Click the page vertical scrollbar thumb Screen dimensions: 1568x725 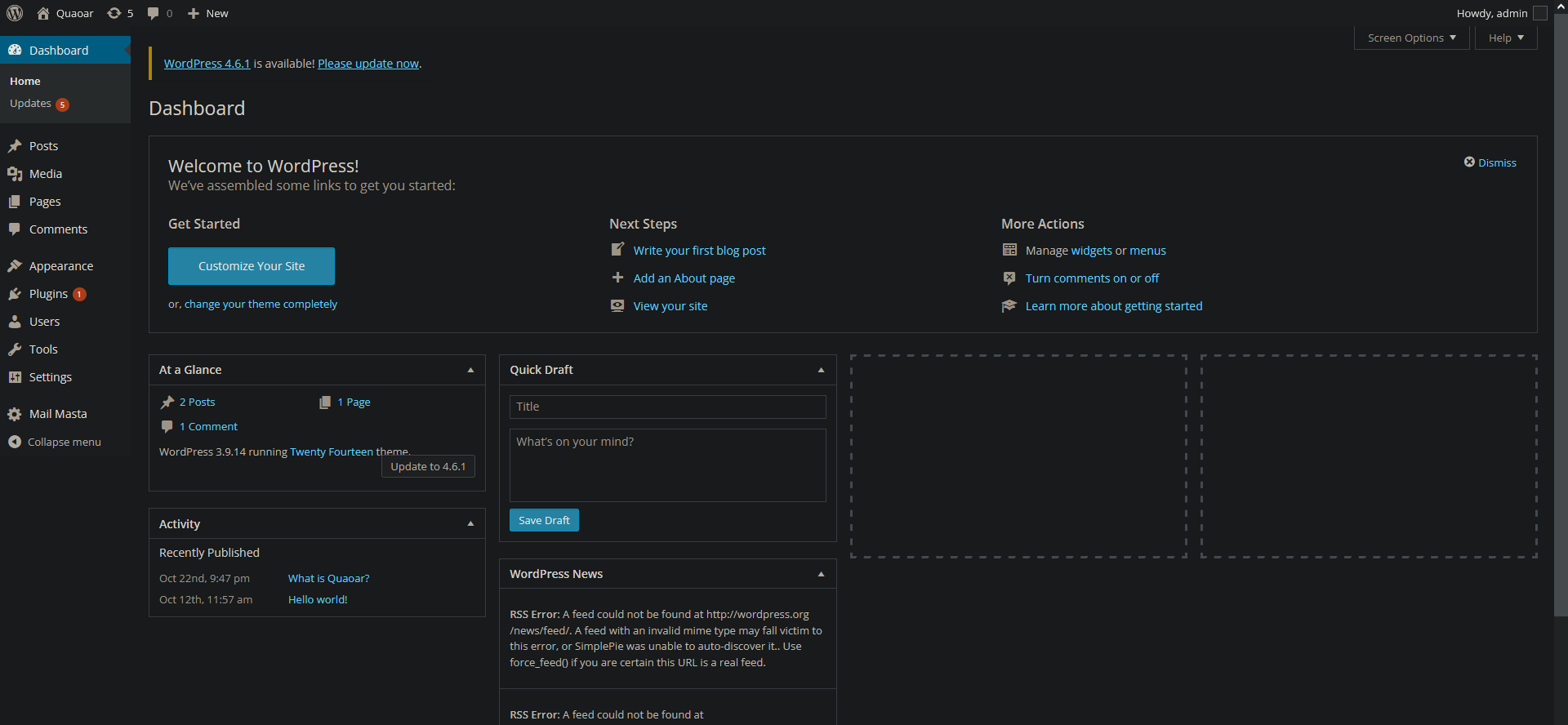coord(1561,314)
